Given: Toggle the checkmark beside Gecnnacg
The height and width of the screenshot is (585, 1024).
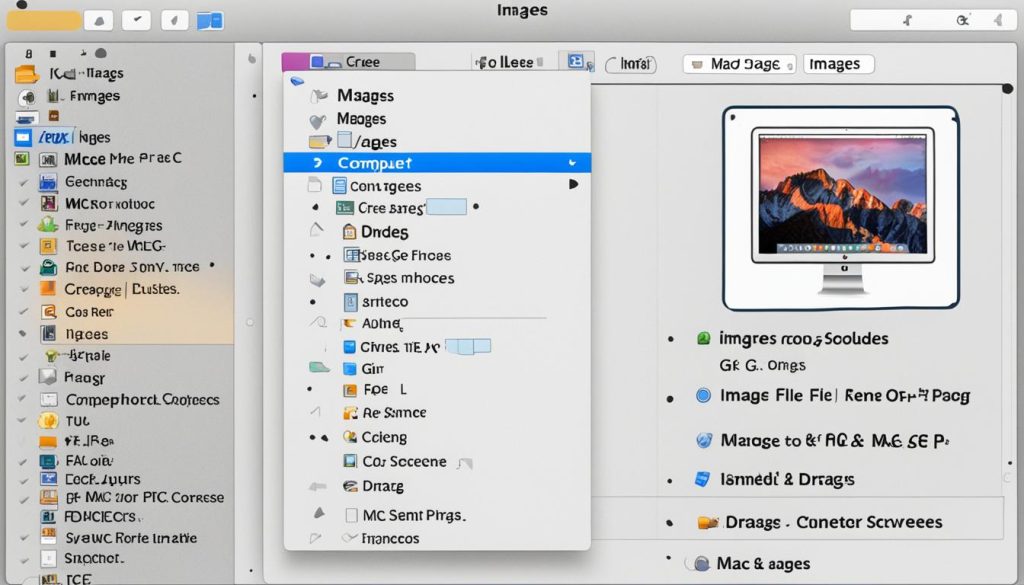Looking at the screenshot, I should pyautogui.click(x=24, y=183).
